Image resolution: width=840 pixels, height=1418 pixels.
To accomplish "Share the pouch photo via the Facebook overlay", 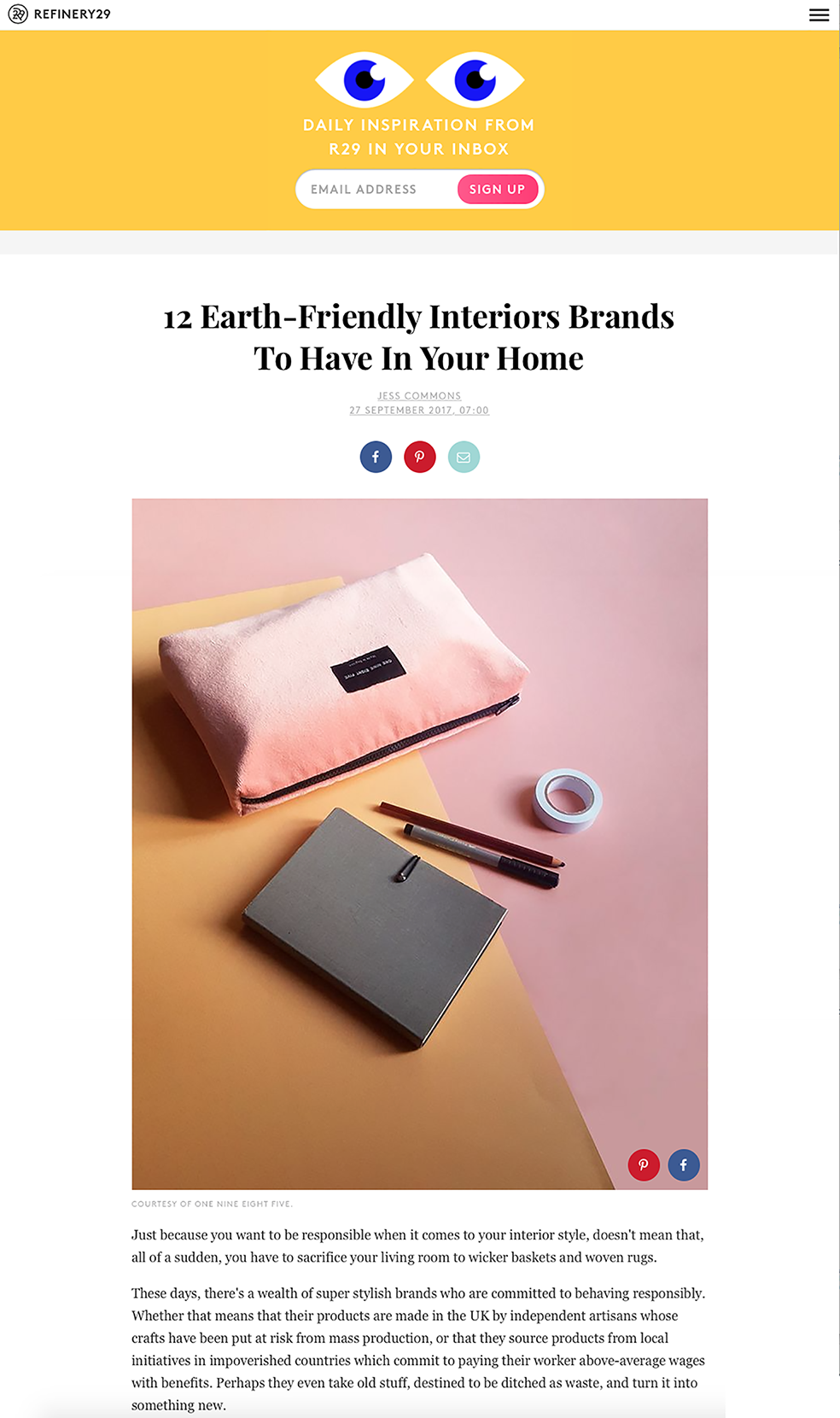I will click(684, 1164).
